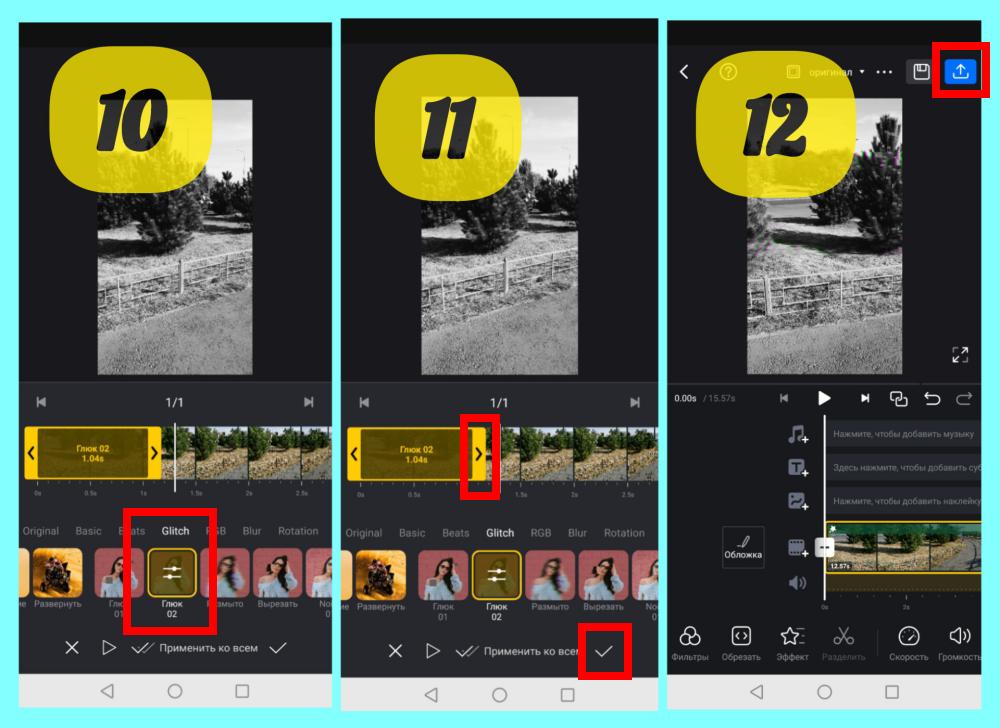This screenshot has width=1000, height=728.
Task: Tap the add text track icon
Action: (x=797, y=468)
